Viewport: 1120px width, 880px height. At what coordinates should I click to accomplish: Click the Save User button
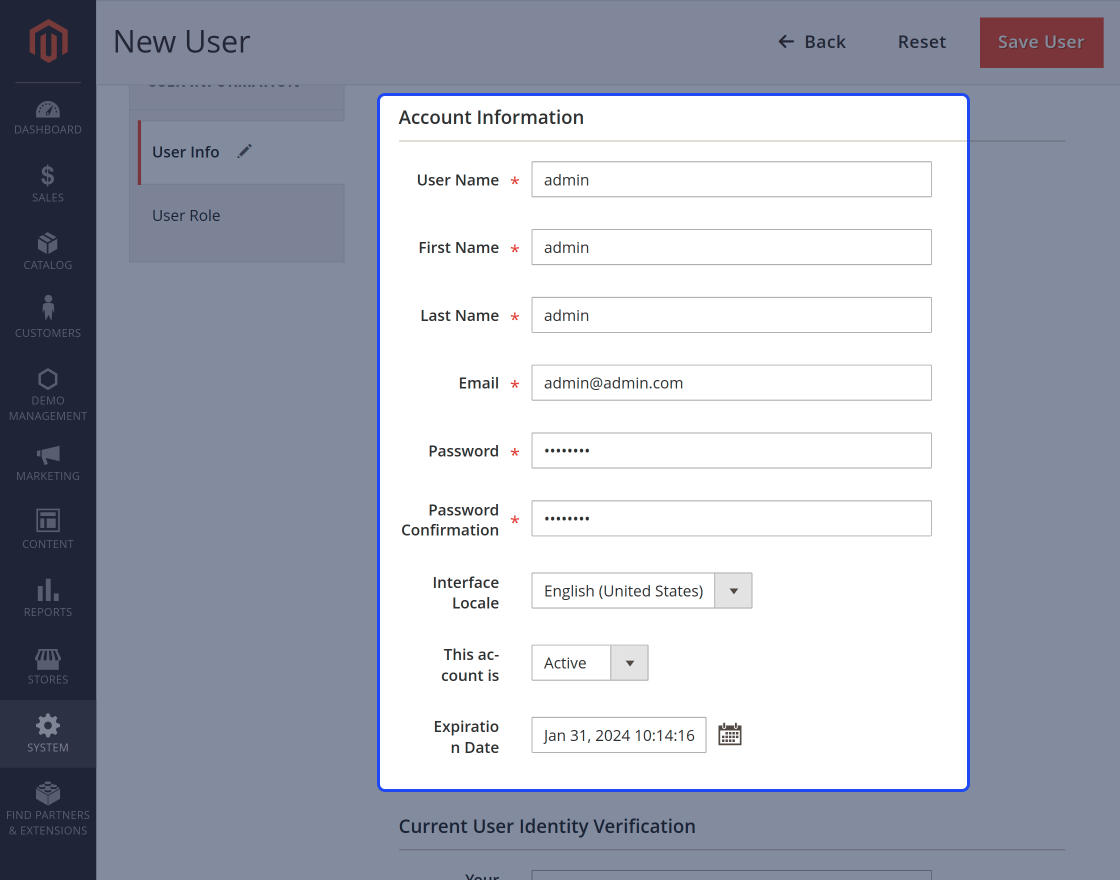coord(1041,42)
